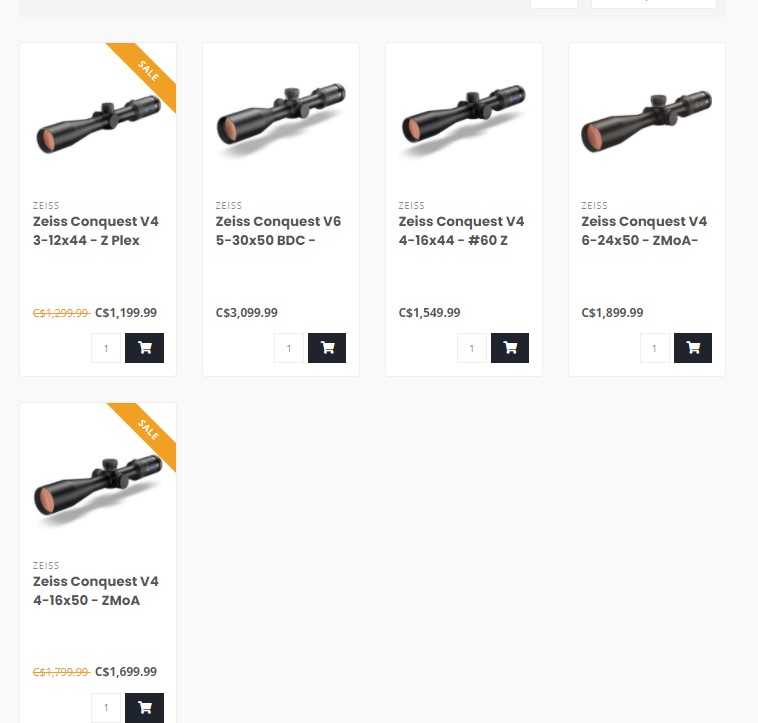The height and width of the screenshot is (723, 758).
Task: Open the V4 6-24x50 scope product image
Action: coord(647,121)
